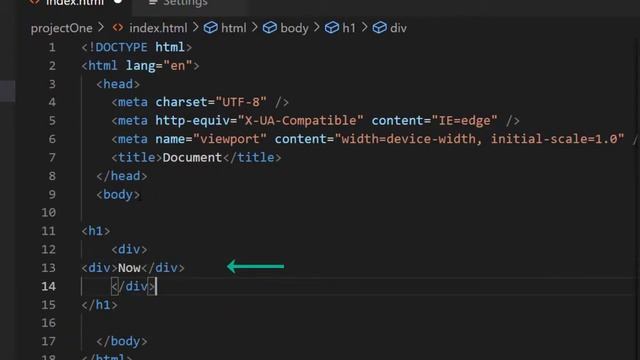Expand chevron between body and h1 breadcrumbs

pyautogui.click(x=317, y=28)
